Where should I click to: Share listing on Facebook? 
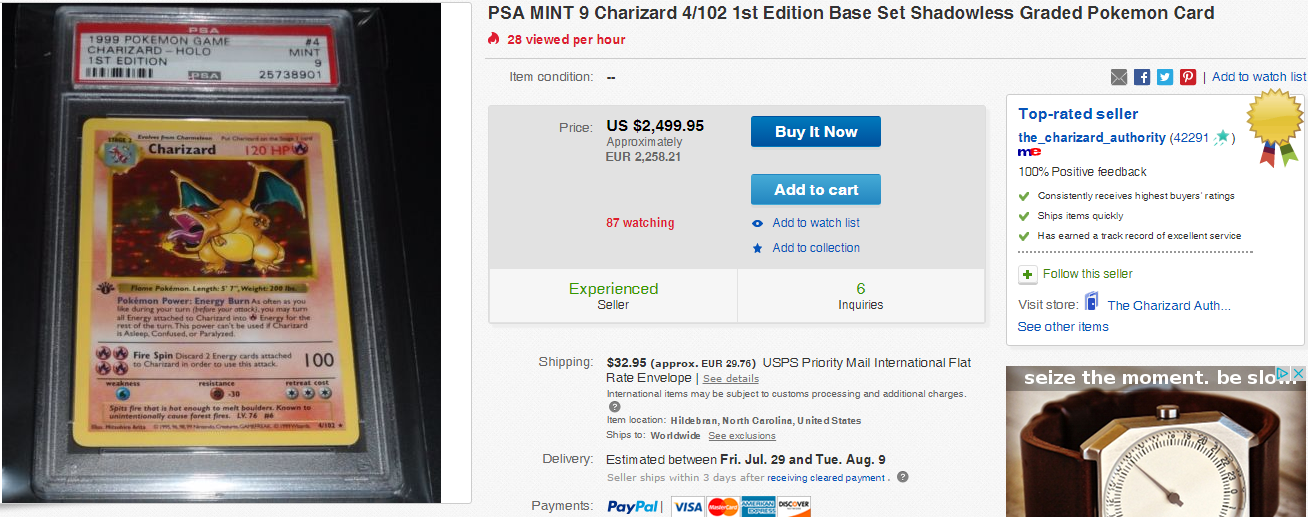[1142, 77]
